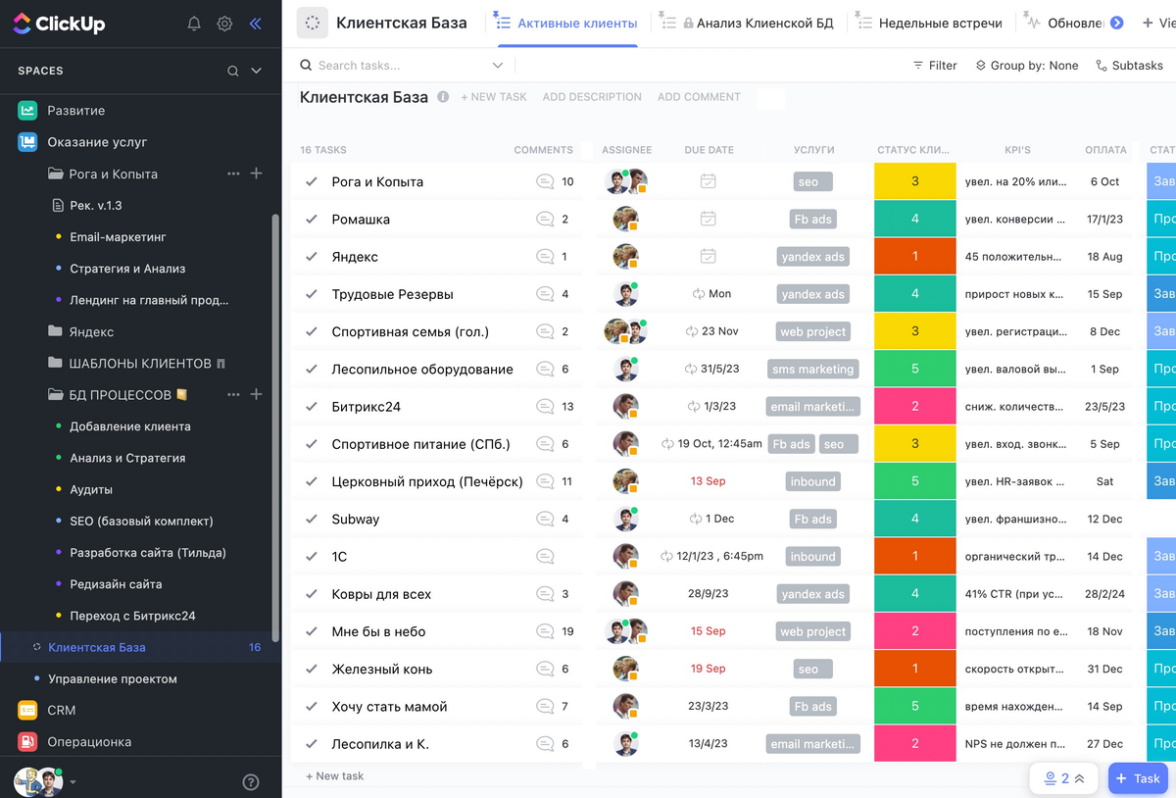This screenshot has width=1176, height=798.
Task: Open Subtasks display options
Action: [x=1130, y=65]
